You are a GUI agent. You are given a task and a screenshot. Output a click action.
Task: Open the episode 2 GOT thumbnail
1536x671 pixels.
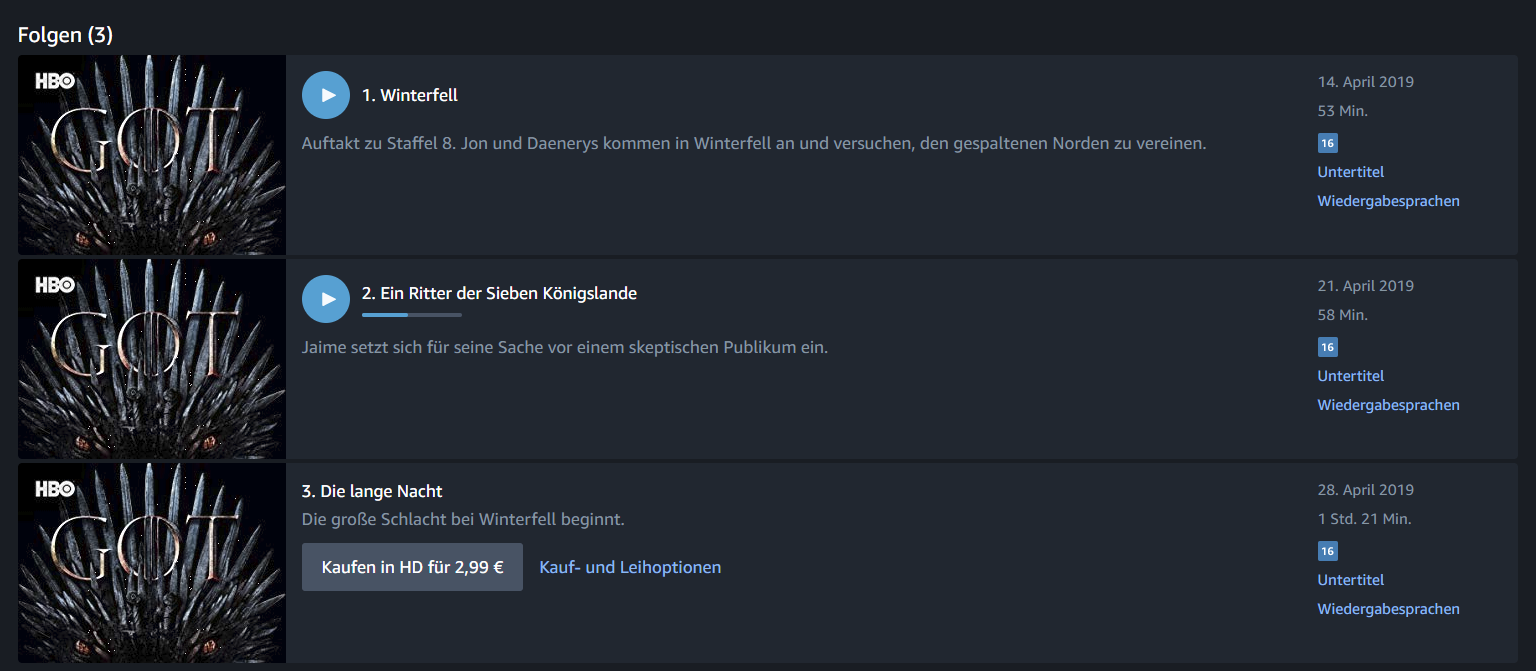click(152, 359)
